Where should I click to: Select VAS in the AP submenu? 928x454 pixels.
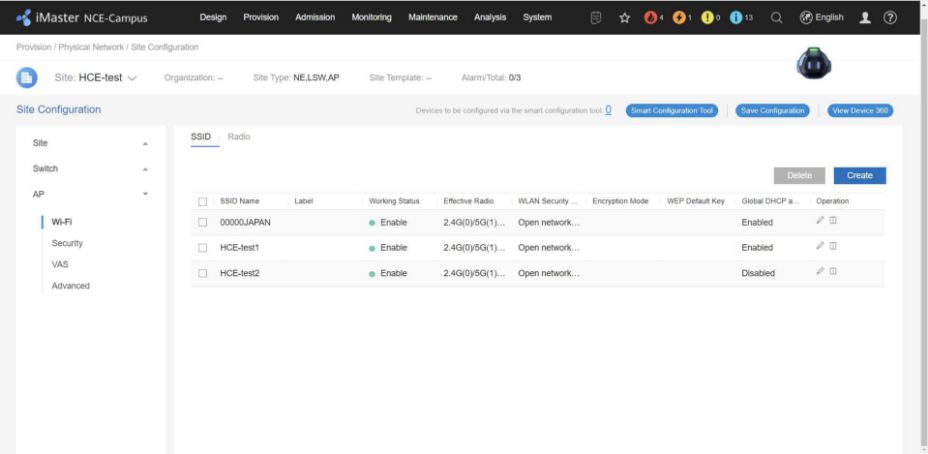click(60, 265)
